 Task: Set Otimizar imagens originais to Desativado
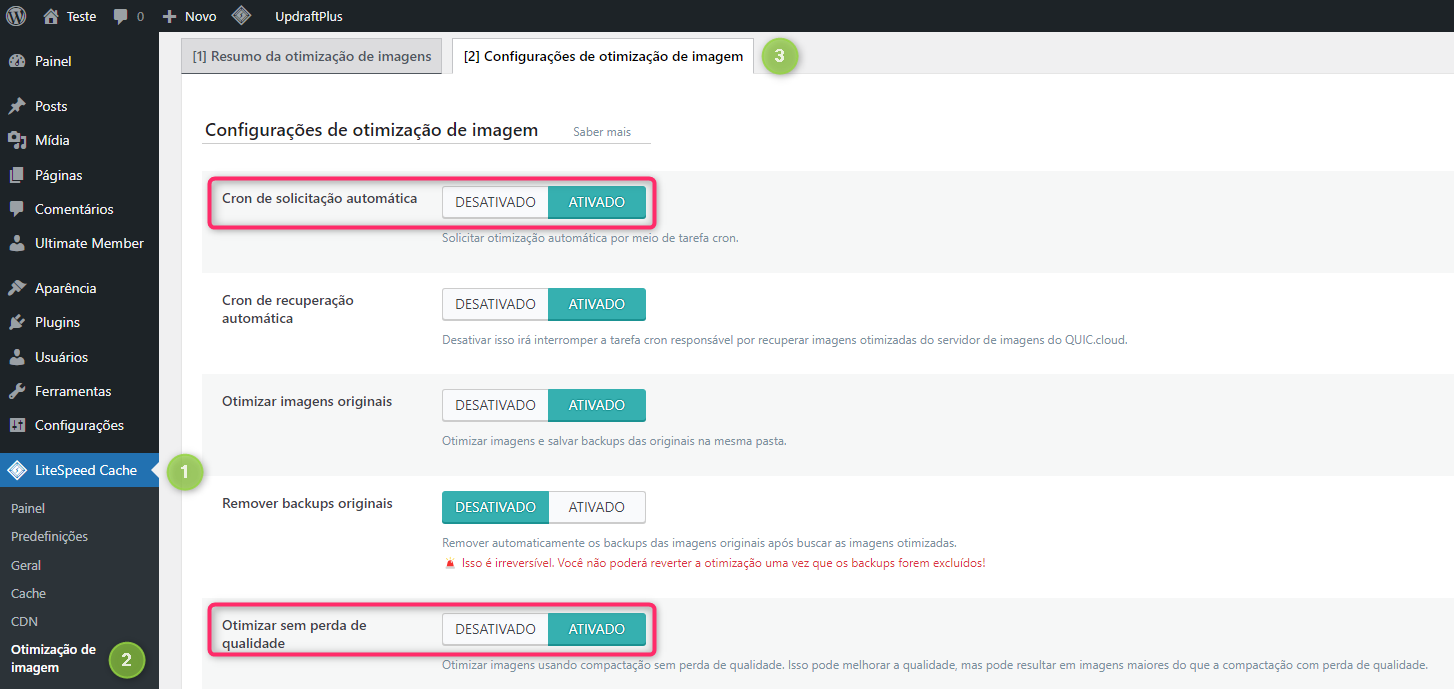coord(496,405)
